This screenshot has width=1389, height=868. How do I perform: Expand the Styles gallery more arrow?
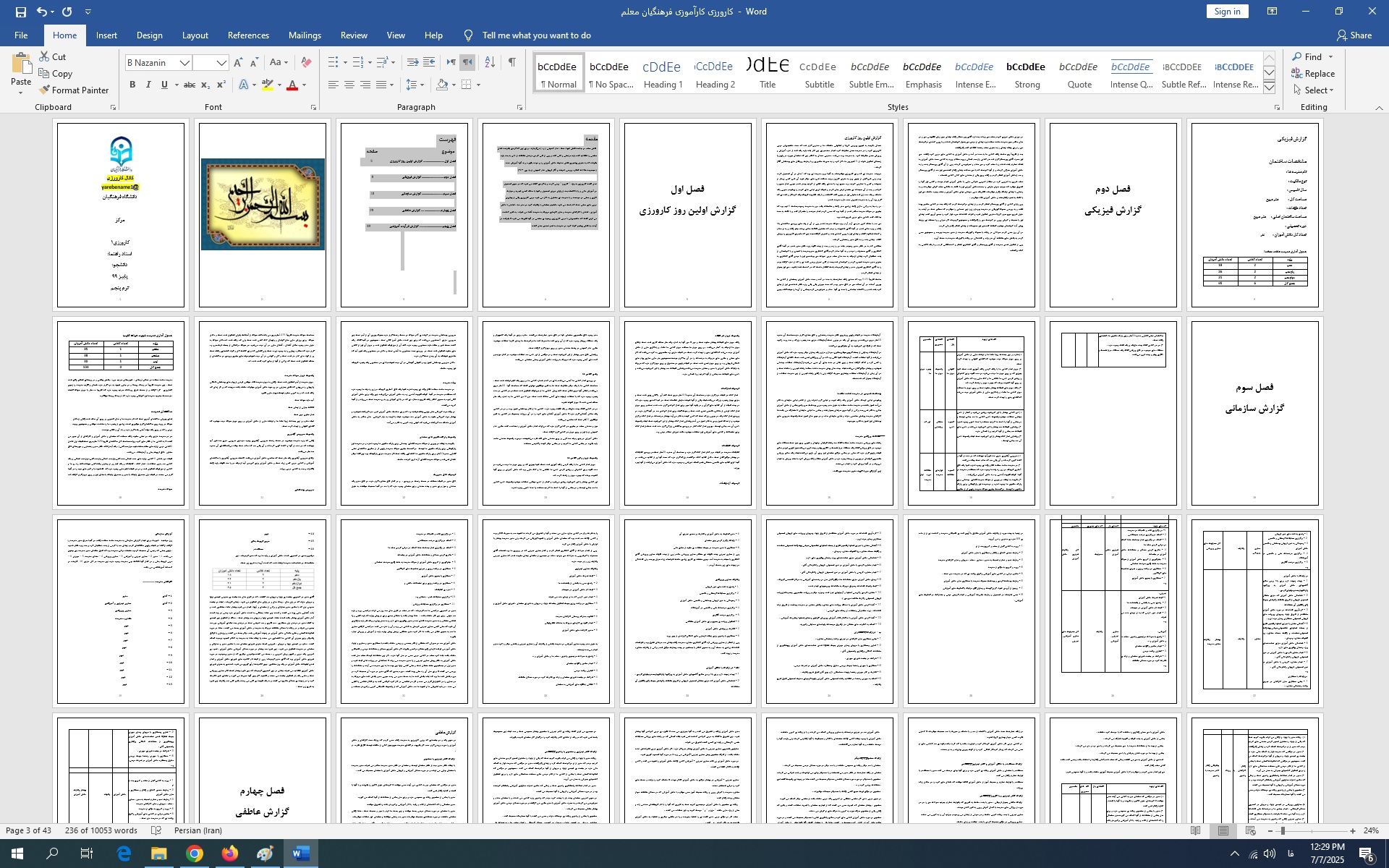click(x=1269, y=88)
